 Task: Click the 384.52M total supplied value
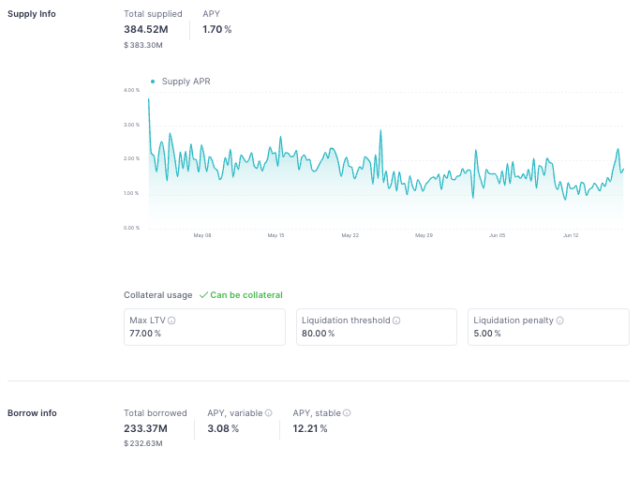coord(146,29)
